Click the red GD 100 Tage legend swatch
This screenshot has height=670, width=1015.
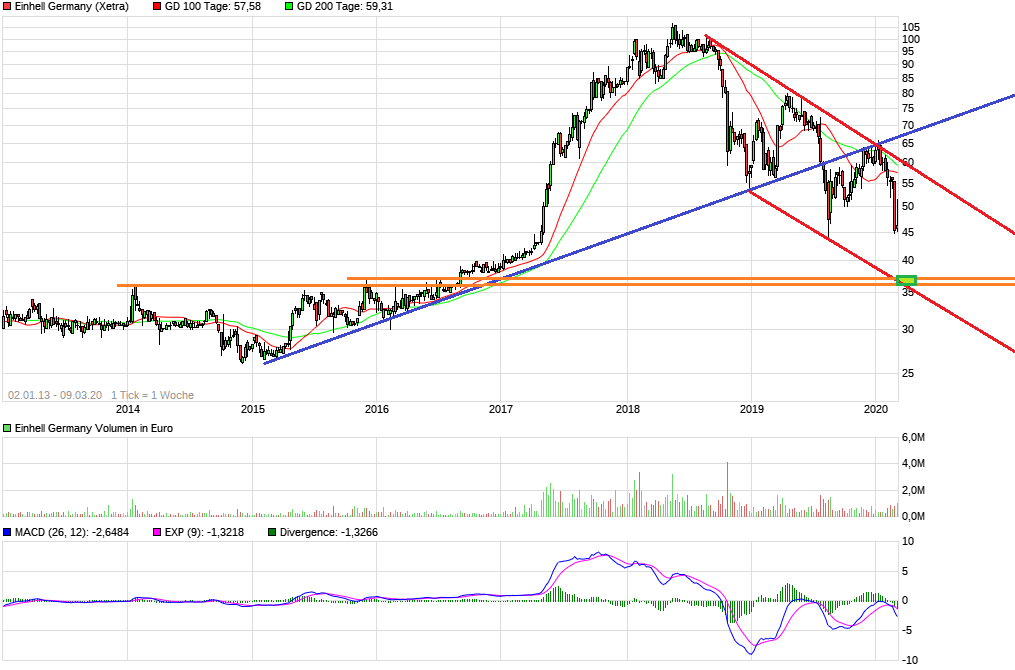coord(157,7)
